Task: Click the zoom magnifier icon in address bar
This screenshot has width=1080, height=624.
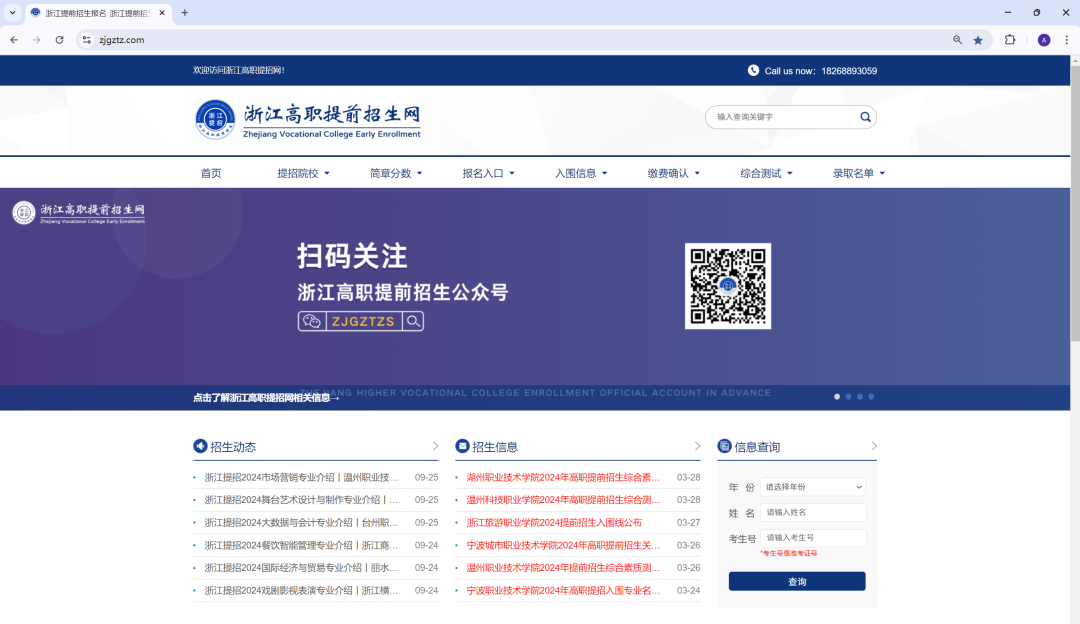Action: (957, 40)
